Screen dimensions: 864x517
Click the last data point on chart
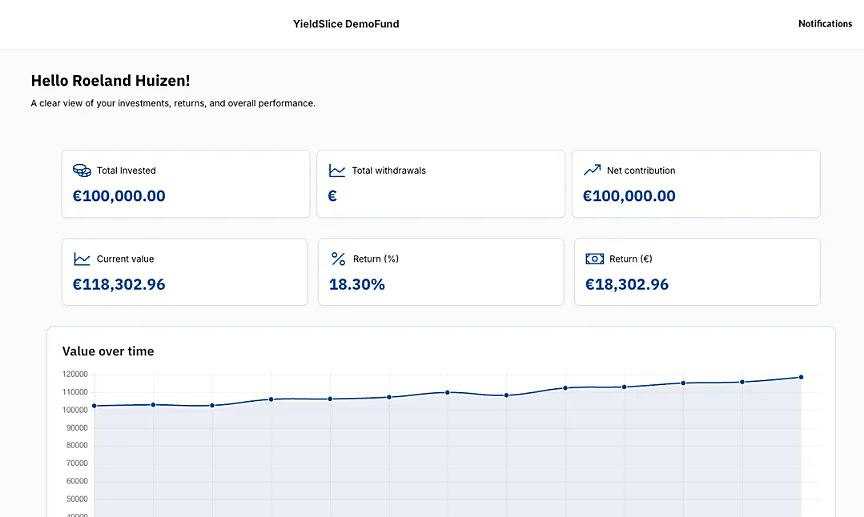point(801,377)
